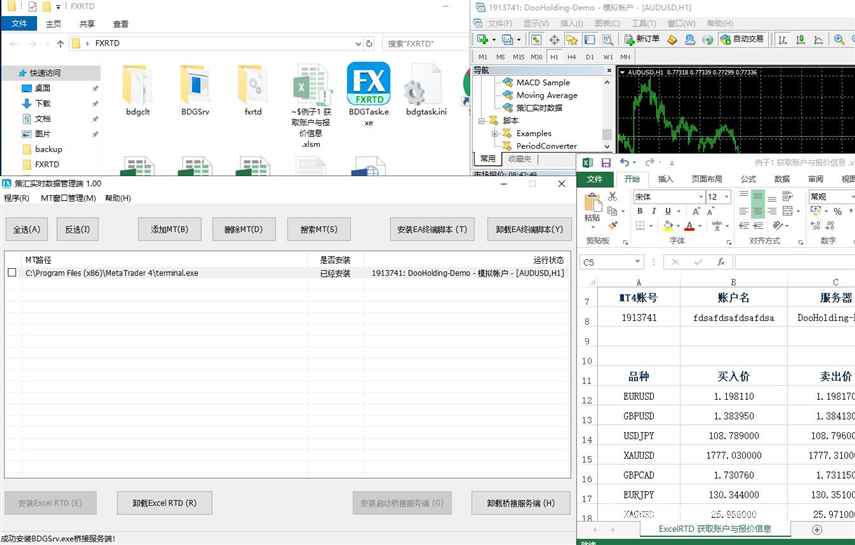Image resolution: width=855 pixels, height=545 pixels.
Task: Open Excel font name dropdown
Action: [701, 196]
